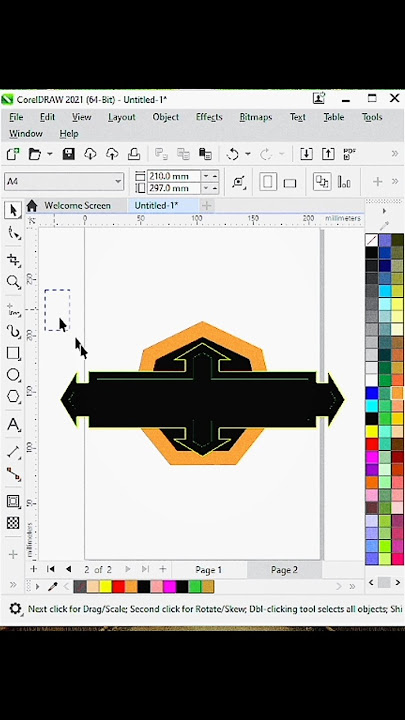The height and width of the screenshot is (720, 405).
Task: Select the Drop Shadow tool
Action: (x=13, y=501)
